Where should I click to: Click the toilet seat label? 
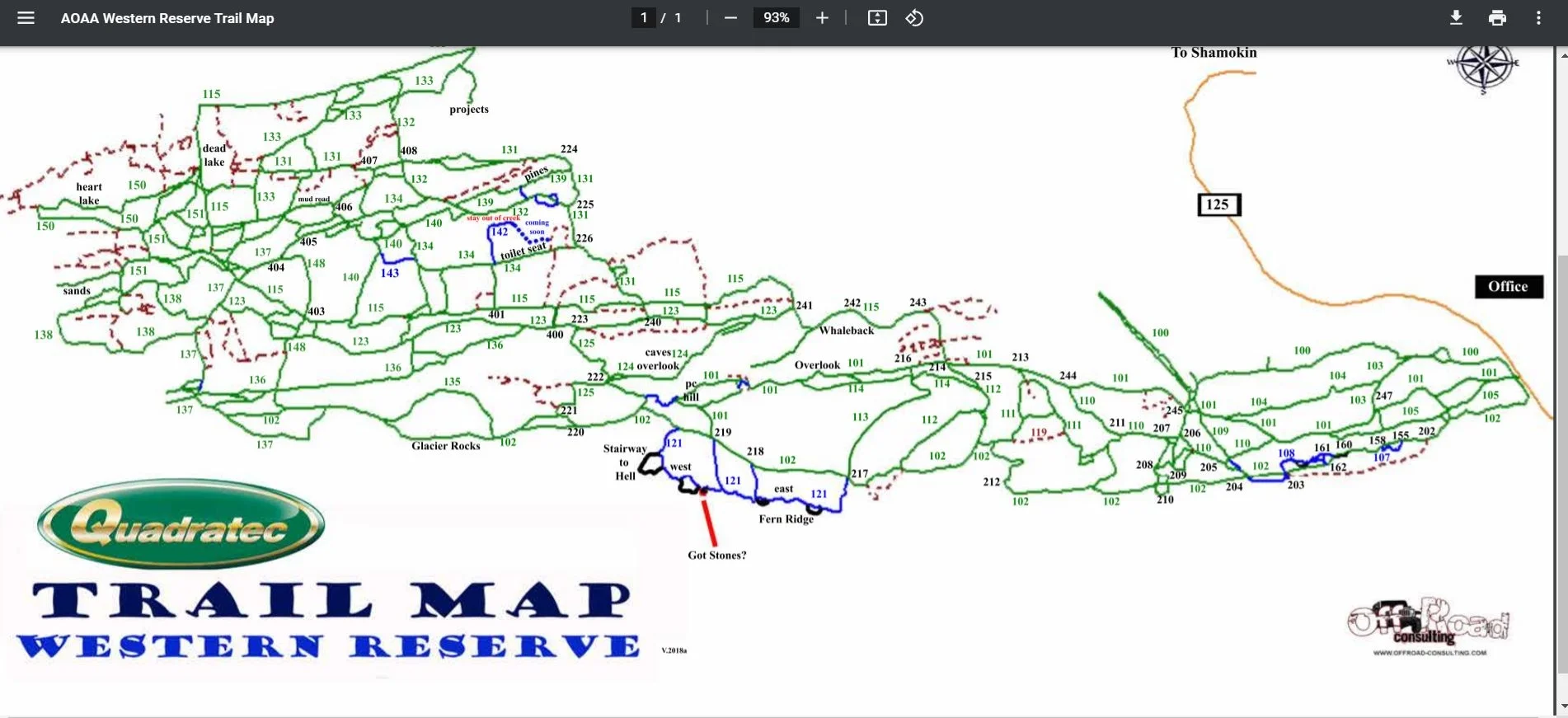523,251
